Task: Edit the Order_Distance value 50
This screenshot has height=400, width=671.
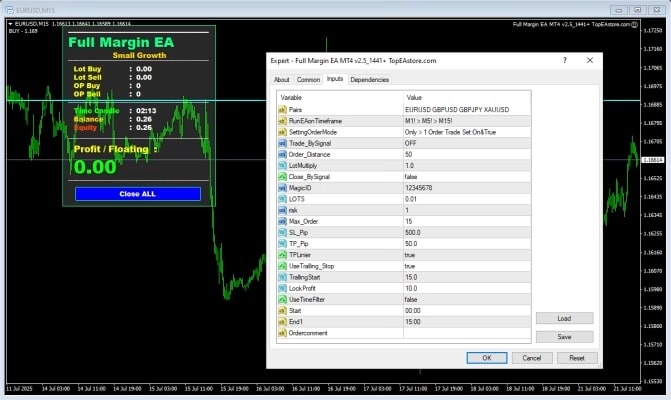Action: [467, 154]
